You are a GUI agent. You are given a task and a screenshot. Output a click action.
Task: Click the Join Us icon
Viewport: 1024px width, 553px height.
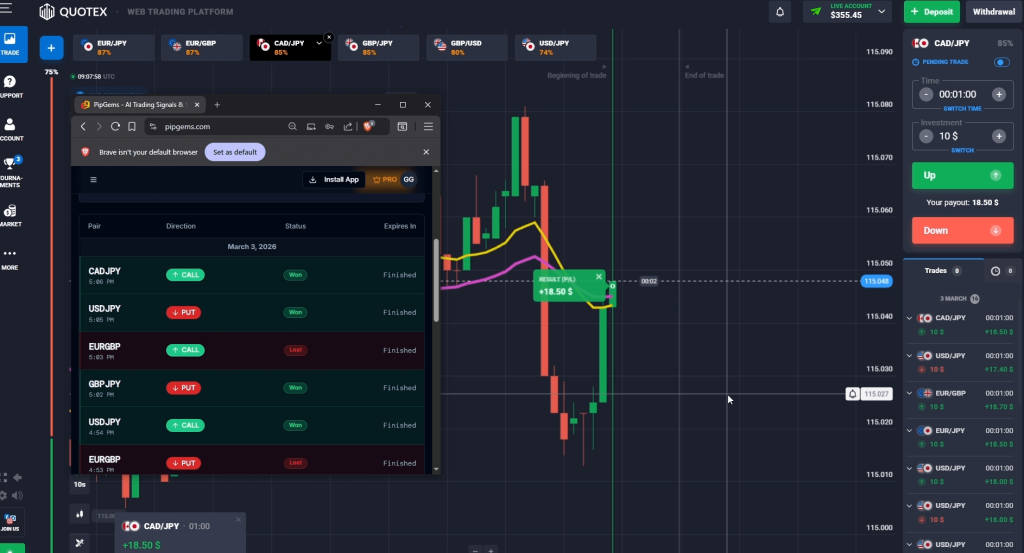tap(10, 522)
